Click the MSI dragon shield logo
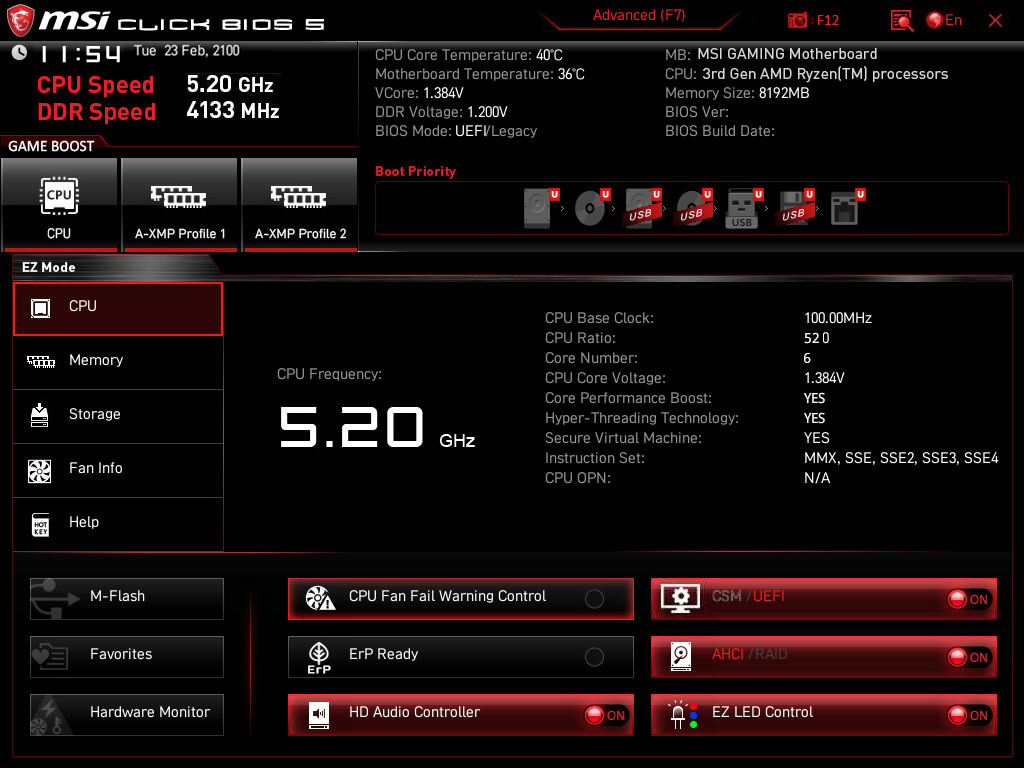Screen dimensions: 1024x768 click(x=20, y=20)
